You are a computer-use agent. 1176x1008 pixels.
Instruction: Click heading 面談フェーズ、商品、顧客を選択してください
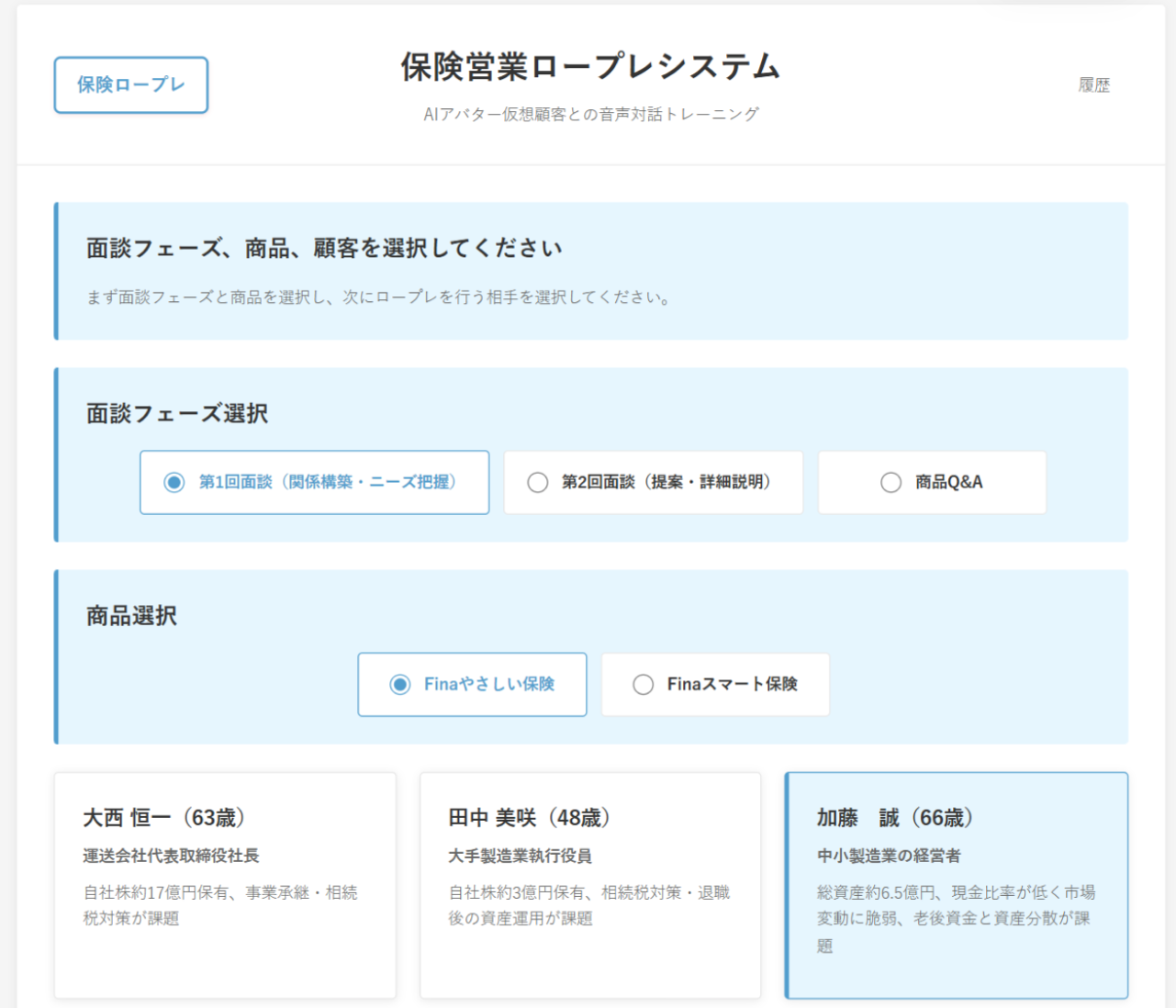(x=324, y=249)
